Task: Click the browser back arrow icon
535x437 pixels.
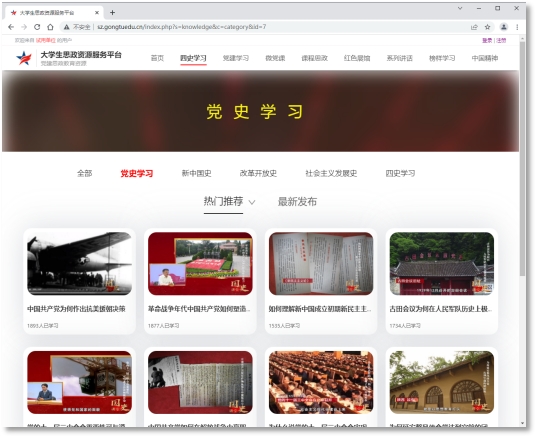Action: pyautogui.click(x=11, y=27)
